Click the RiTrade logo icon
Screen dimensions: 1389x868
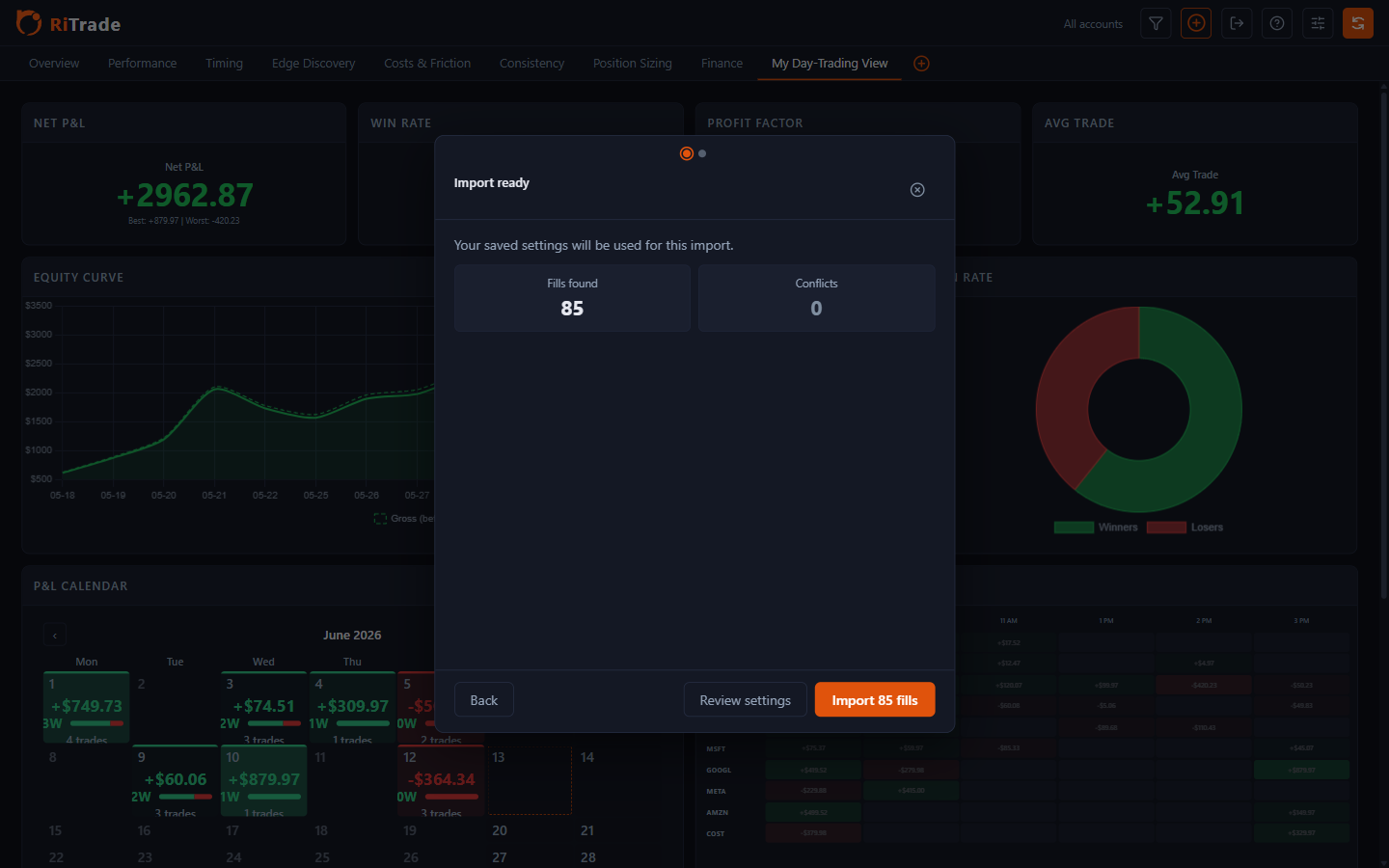29,22
